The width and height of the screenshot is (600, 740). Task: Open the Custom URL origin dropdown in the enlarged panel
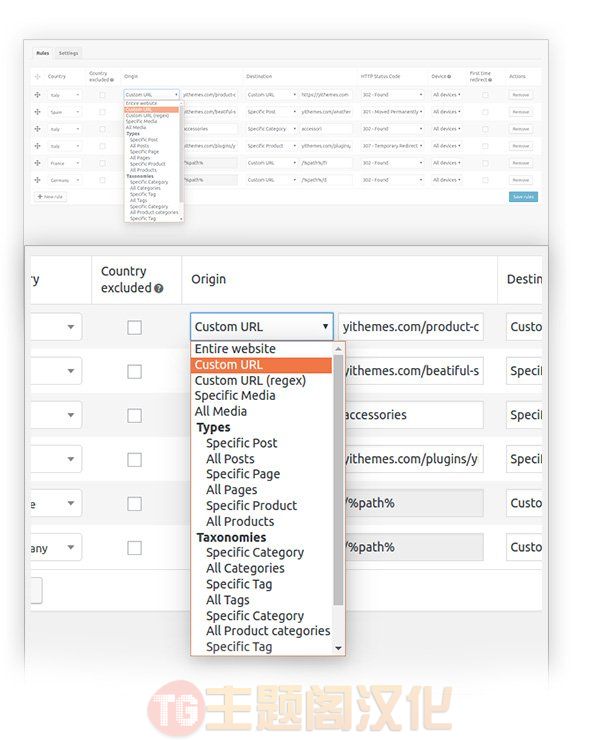pyautogui.click(x=262, y=327)
